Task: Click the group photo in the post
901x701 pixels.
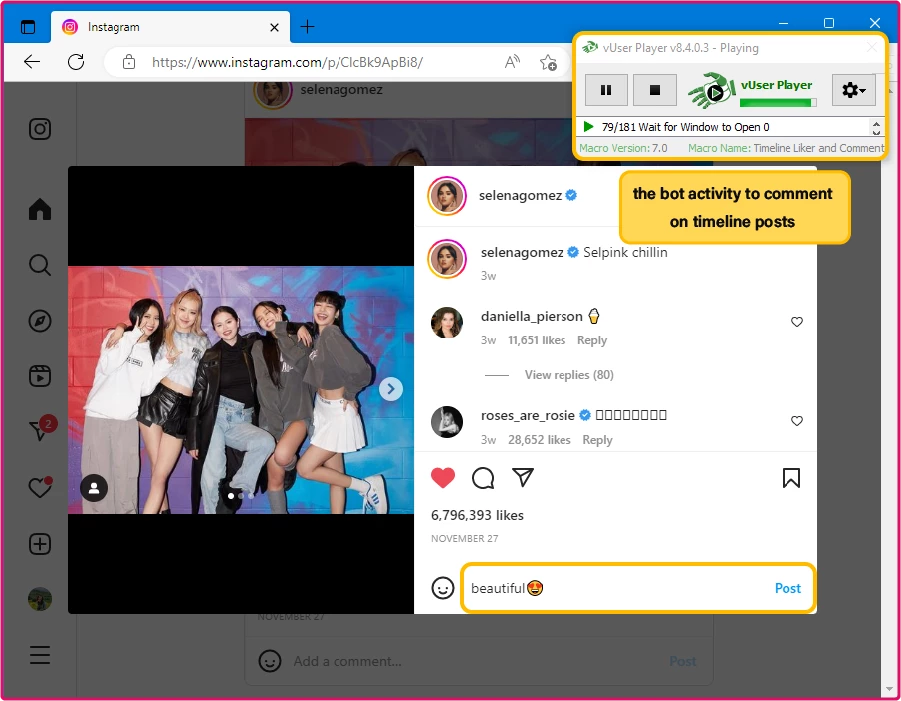Action: coord(241,390)
